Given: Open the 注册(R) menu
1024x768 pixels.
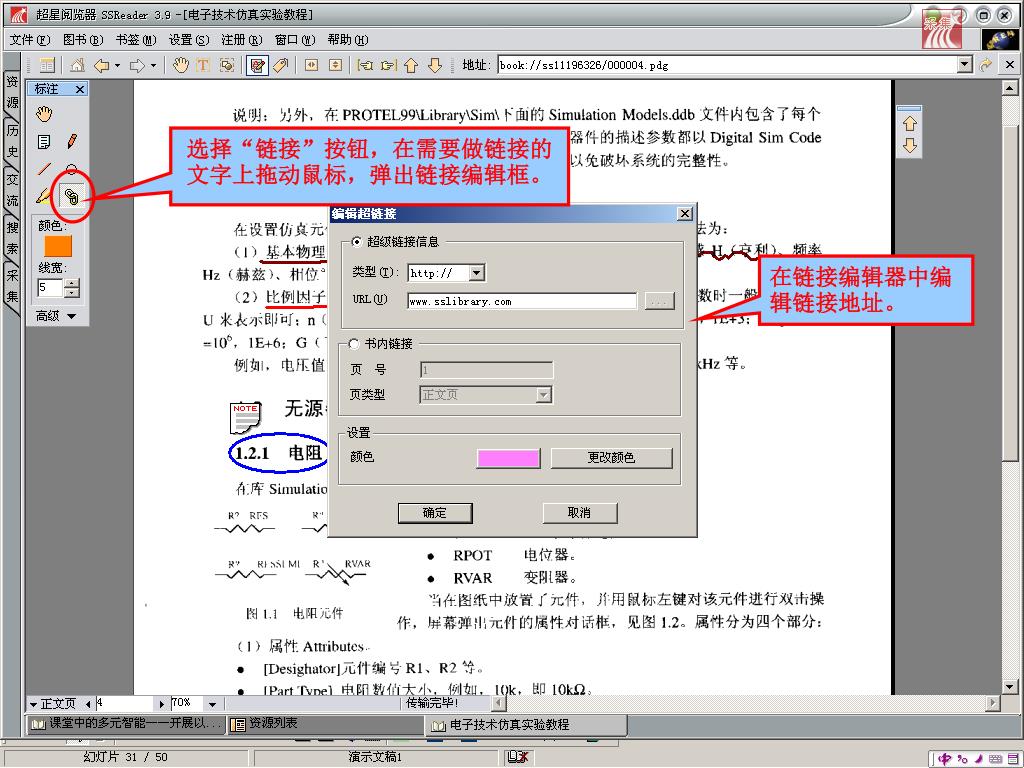Looking at the screenshot, I should (242, 40).
